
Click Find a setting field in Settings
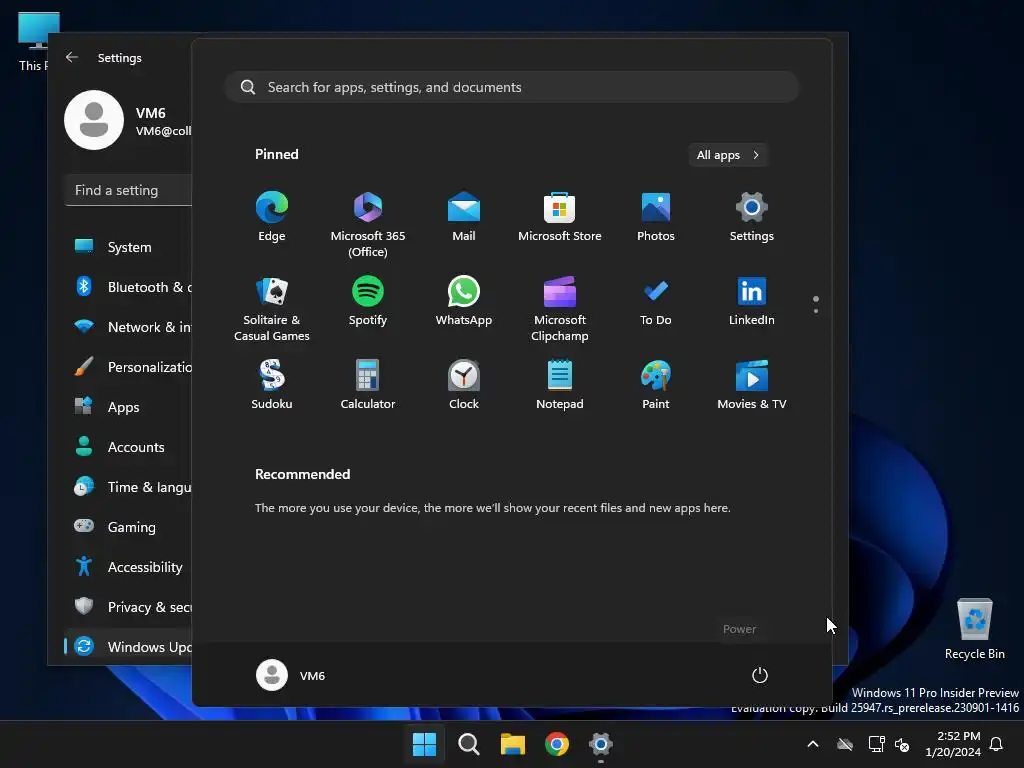(129, 190)
